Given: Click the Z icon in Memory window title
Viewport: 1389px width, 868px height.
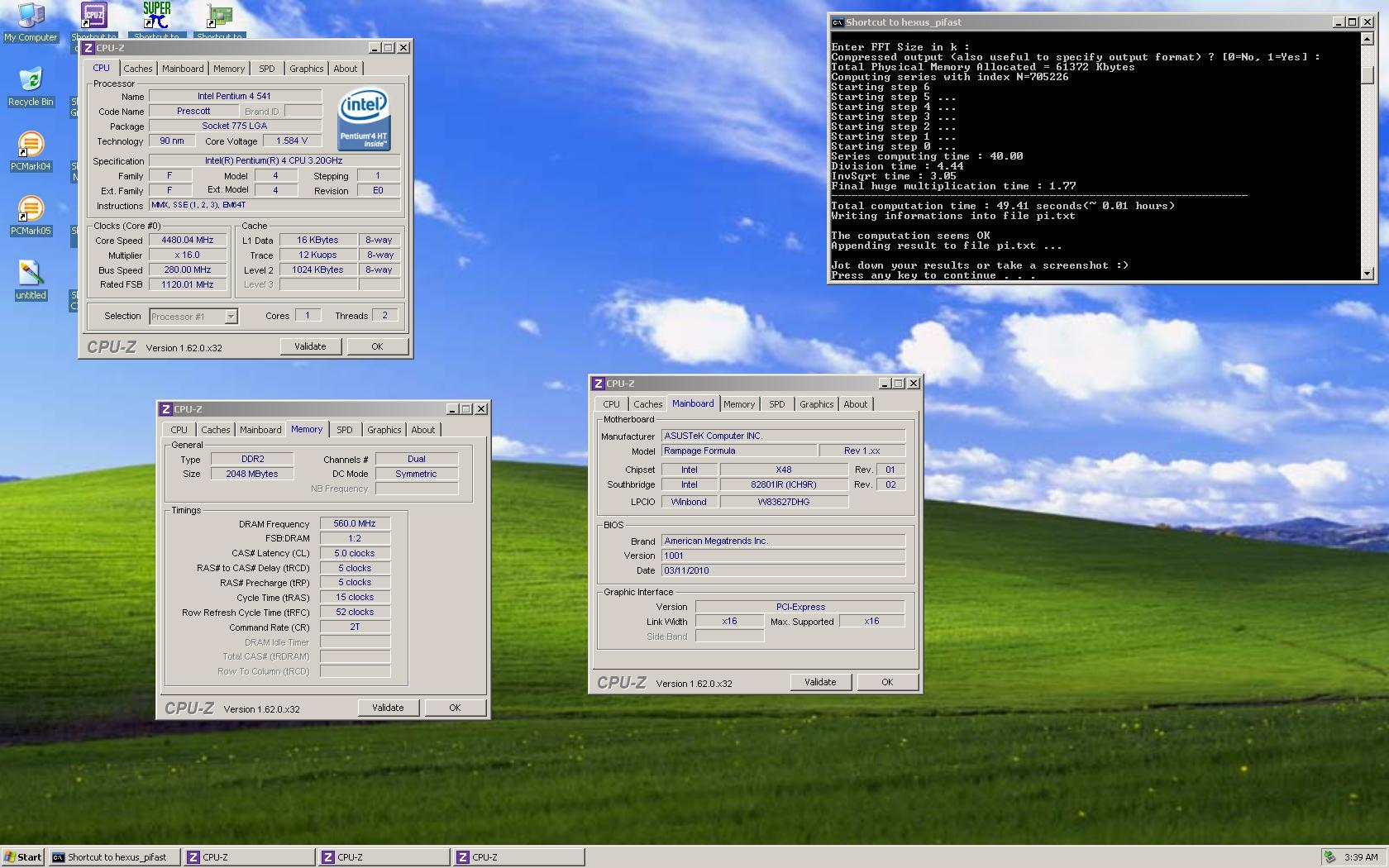Looking at the screenshot, I should [166, 409].
